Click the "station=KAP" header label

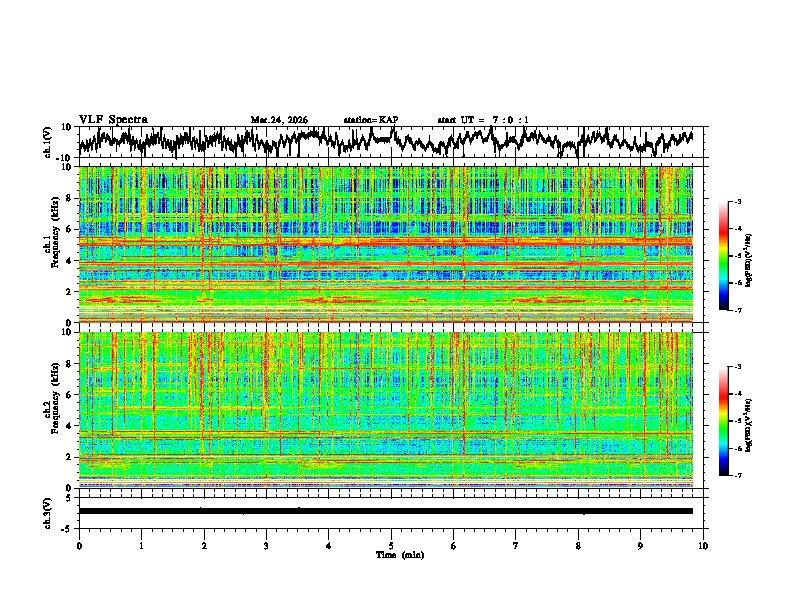(370, 120)
